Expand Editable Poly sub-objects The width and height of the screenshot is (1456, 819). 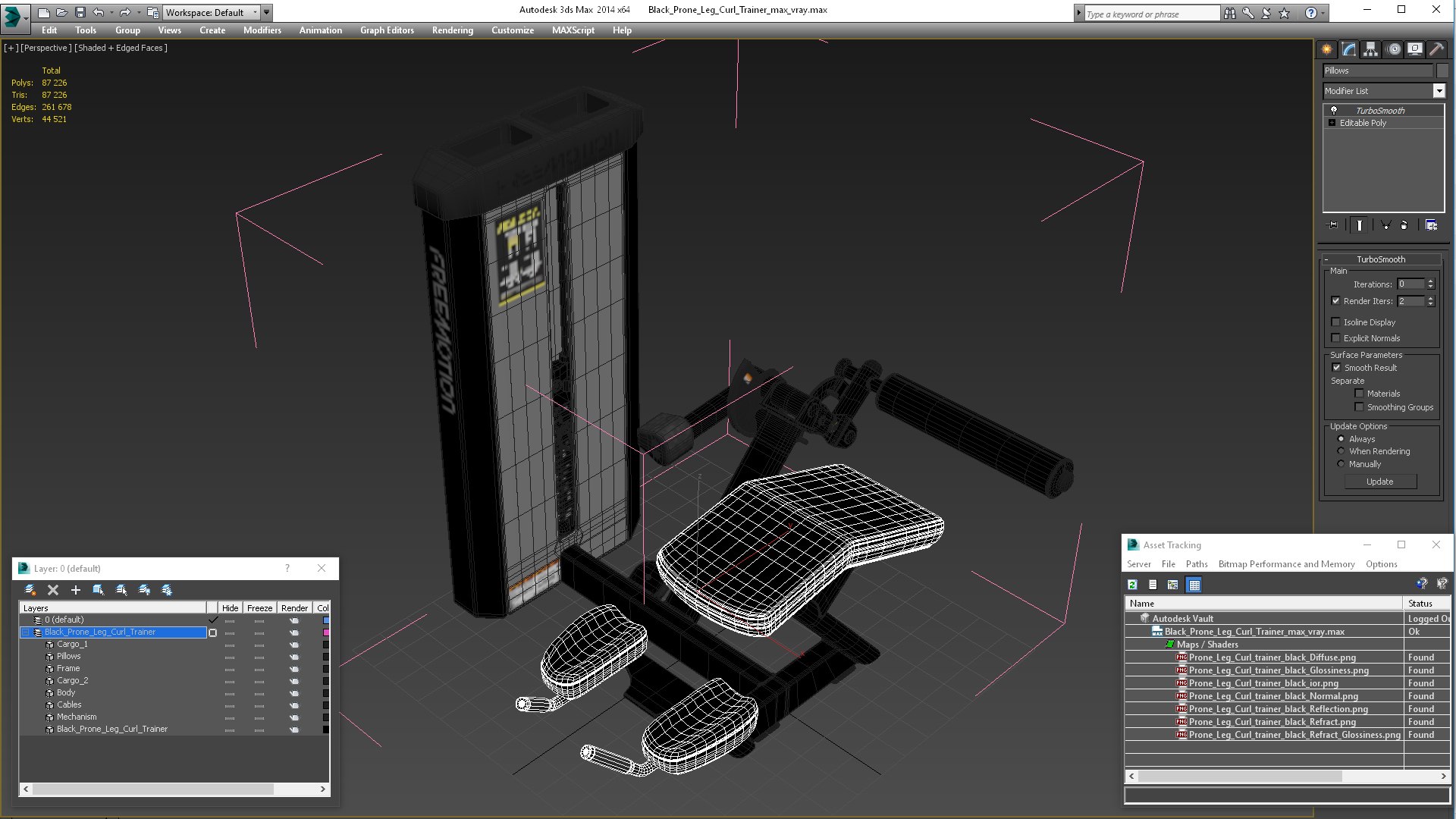pos(1332,123)
